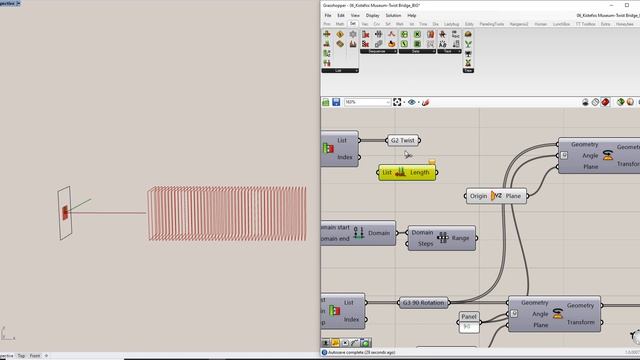The width and height of the screenshot is (640, 360).
Task: Expand the Sets panel dropdown bar
Action: click(x=417, y=51)
